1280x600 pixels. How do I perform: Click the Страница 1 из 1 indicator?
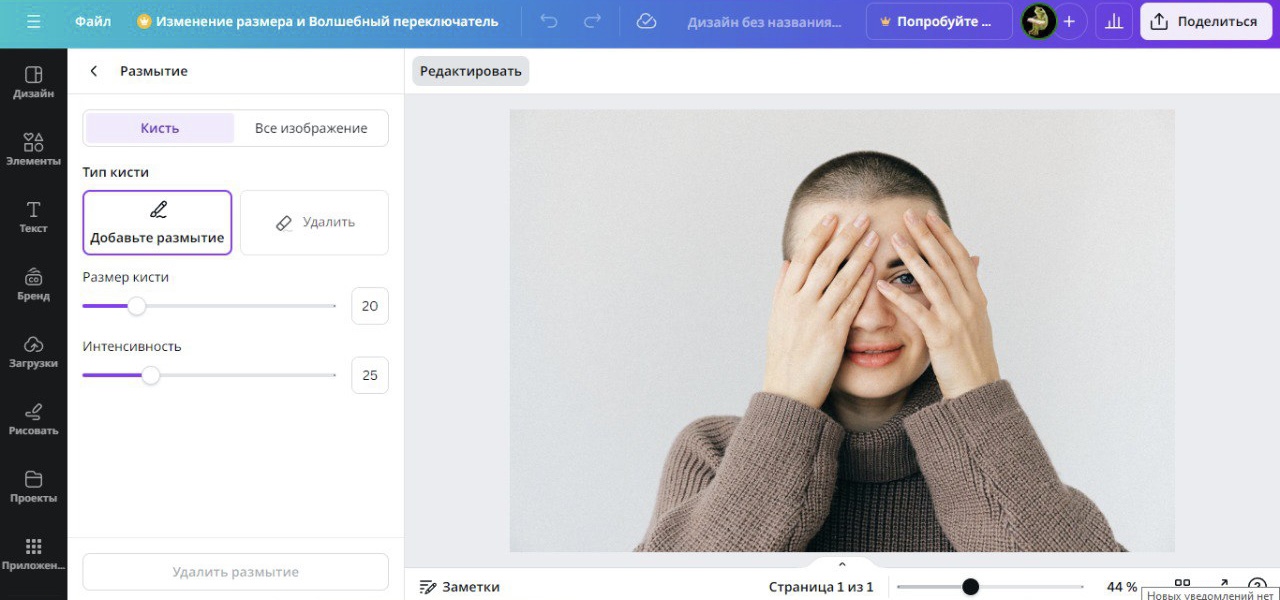(x=821, y=587)
